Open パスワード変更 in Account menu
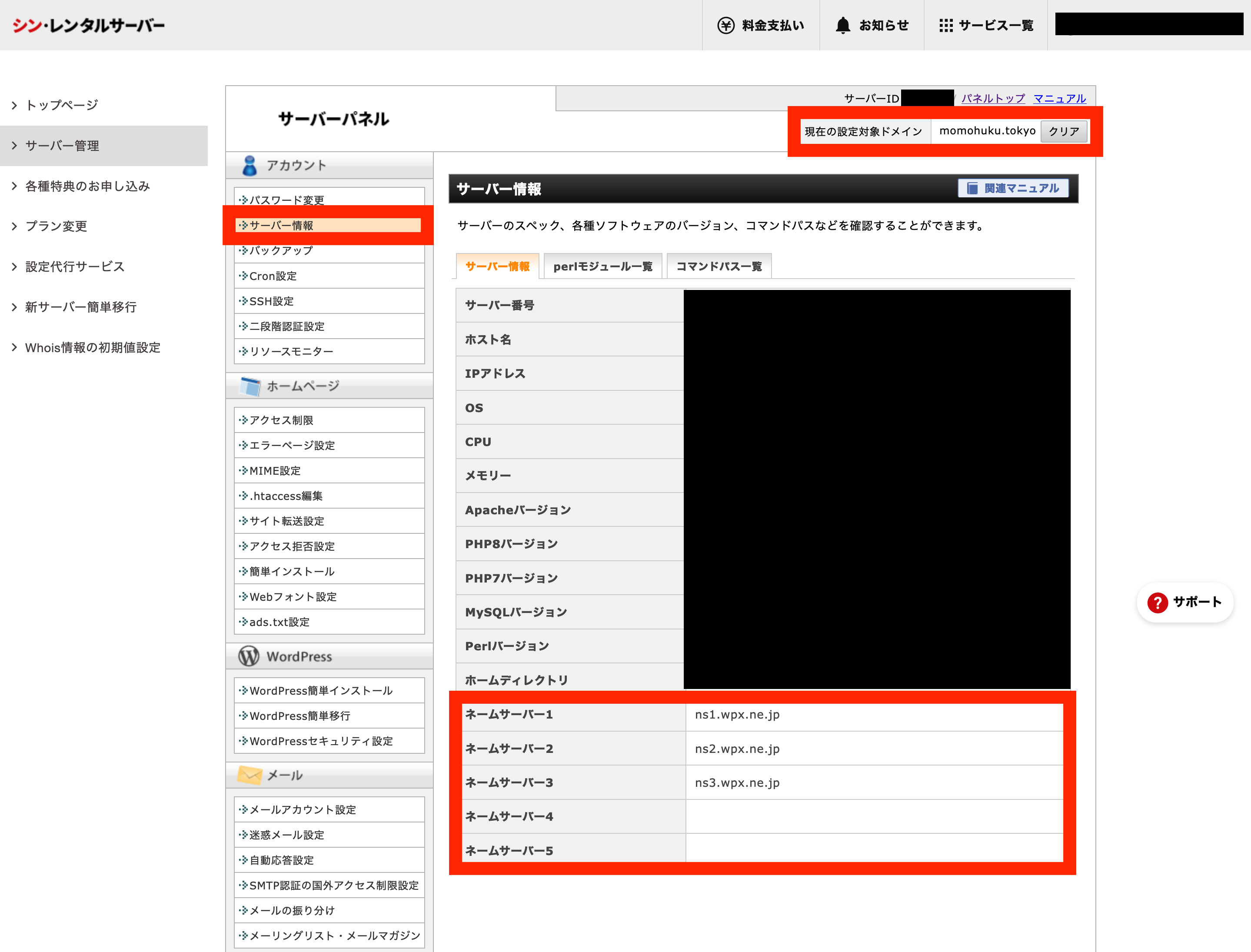This screenshot has width=1251, height=952. (x=329, y=200)
